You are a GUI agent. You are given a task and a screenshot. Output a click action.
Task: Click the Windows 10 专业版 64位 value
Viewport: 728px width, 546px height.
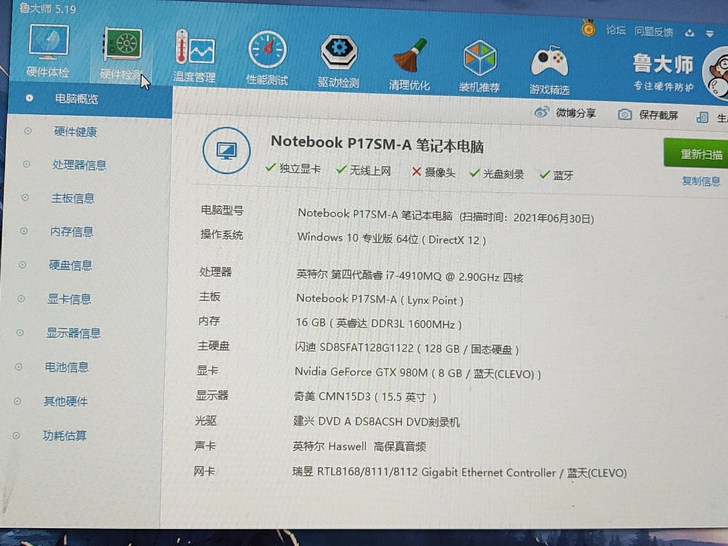[x=391, y=239]
